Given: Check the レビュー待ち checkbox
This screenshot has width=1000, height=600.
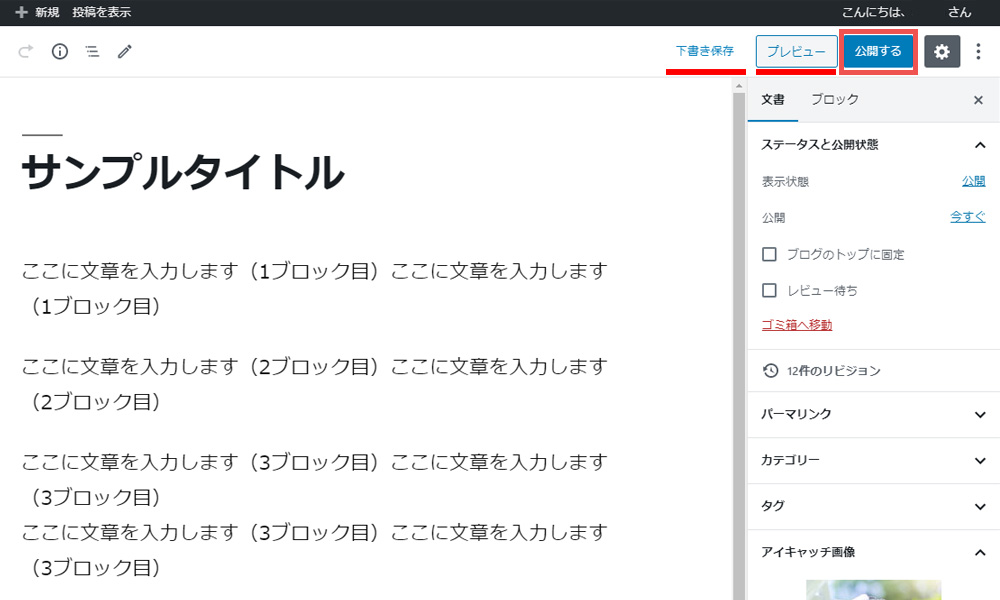Looking at the screenshot, I should tap(769, 291).
